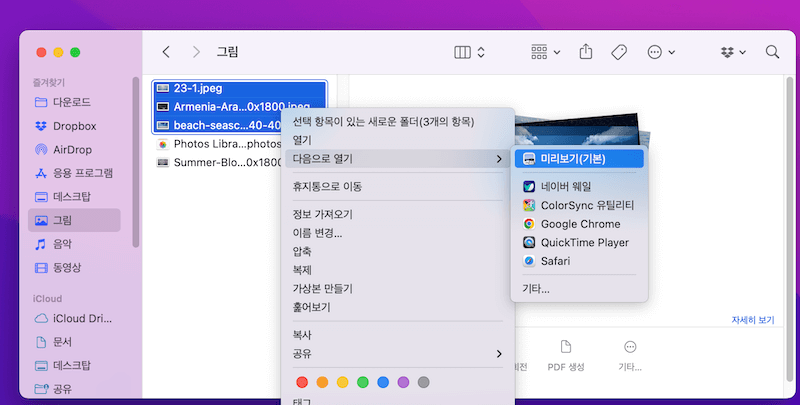
Task: Select the 그림 sidebar folder
Action: 74,220
